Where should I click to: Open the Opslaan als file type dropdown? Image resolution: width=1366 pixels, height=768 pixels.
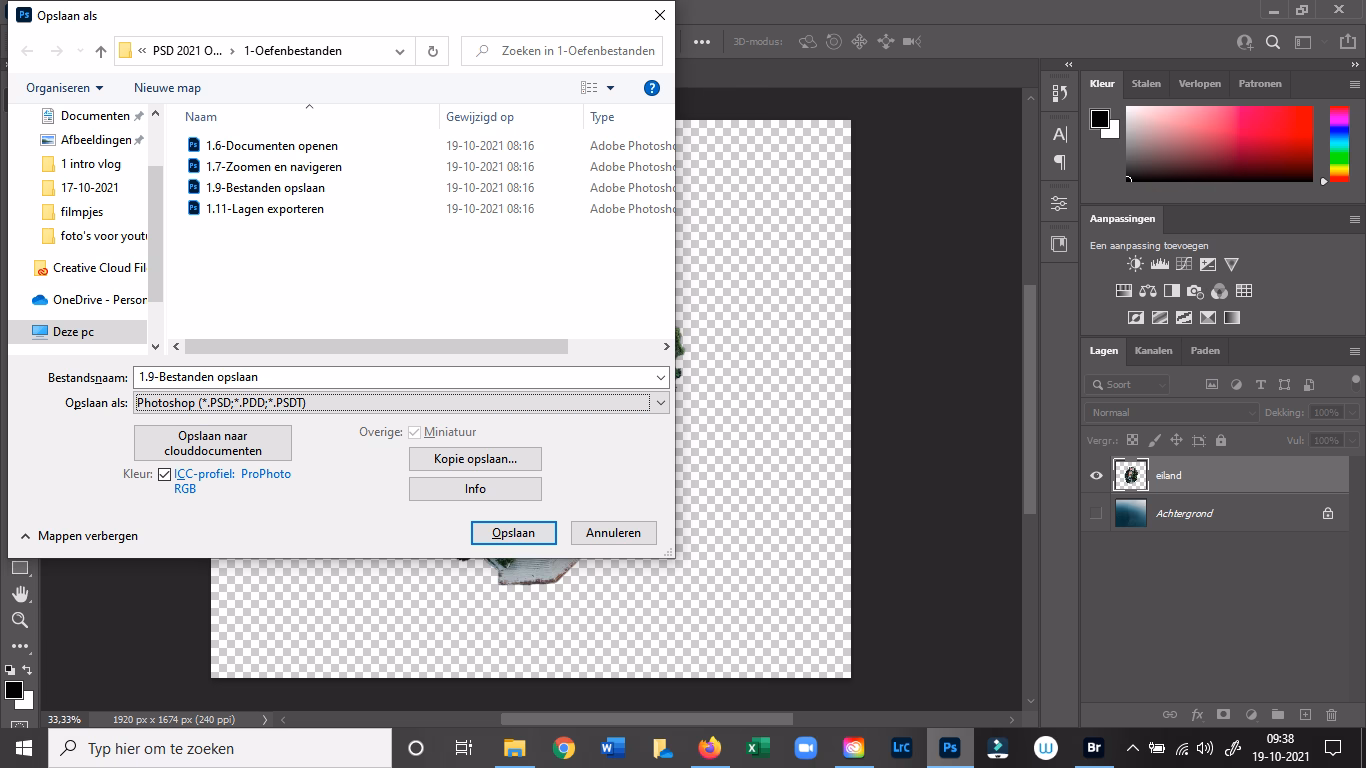click(661, 402)
